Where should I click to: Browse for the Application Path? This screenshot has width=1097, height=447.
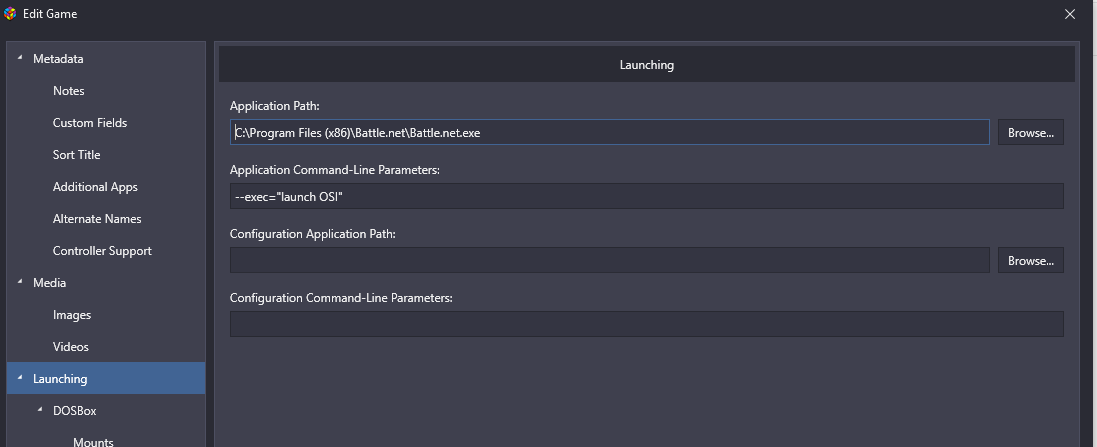coord(1031,132)
